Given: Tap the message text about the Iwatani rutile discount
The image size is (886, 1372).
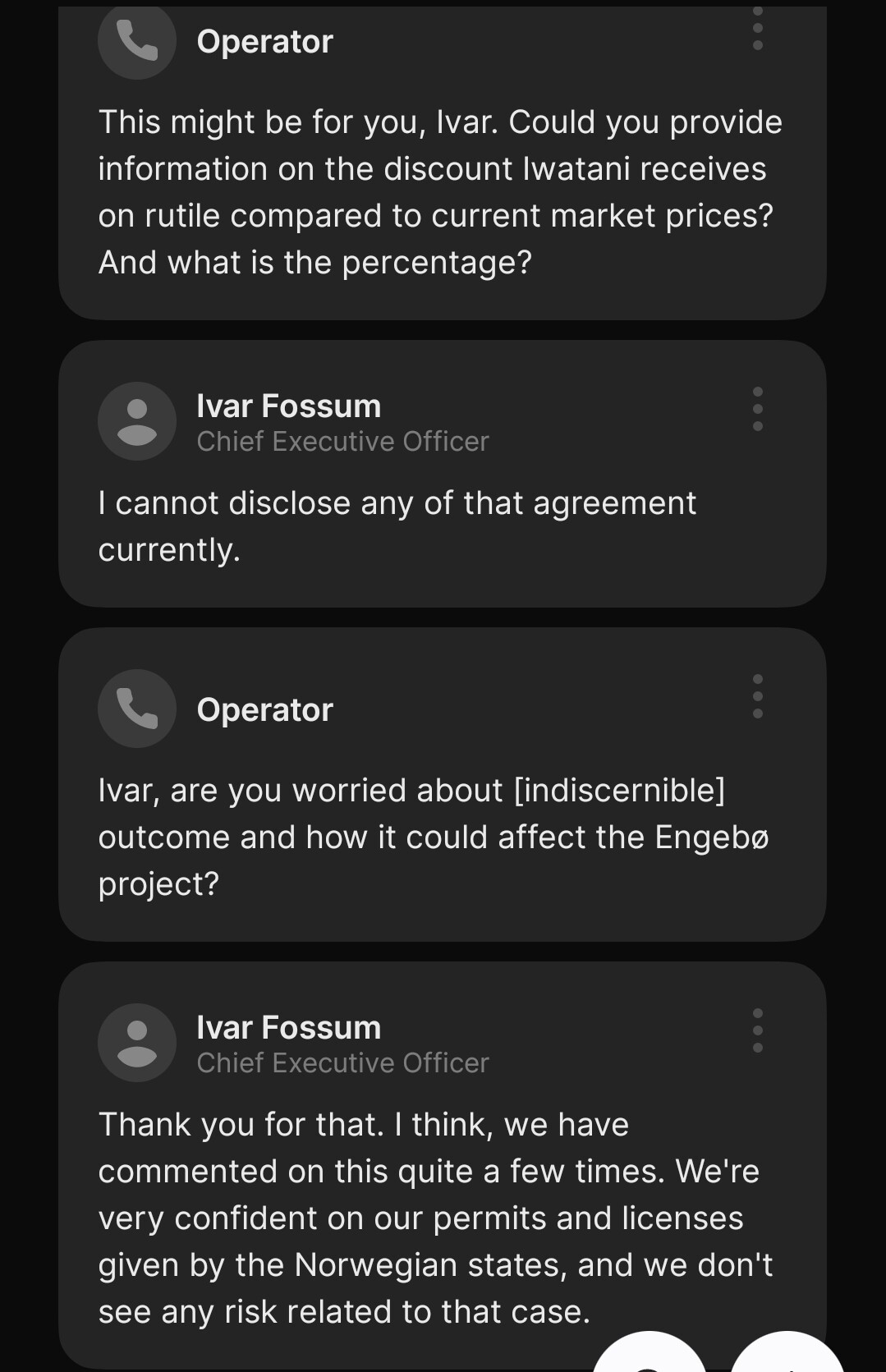Looking at the screenshot, I should tap(440, 192).
